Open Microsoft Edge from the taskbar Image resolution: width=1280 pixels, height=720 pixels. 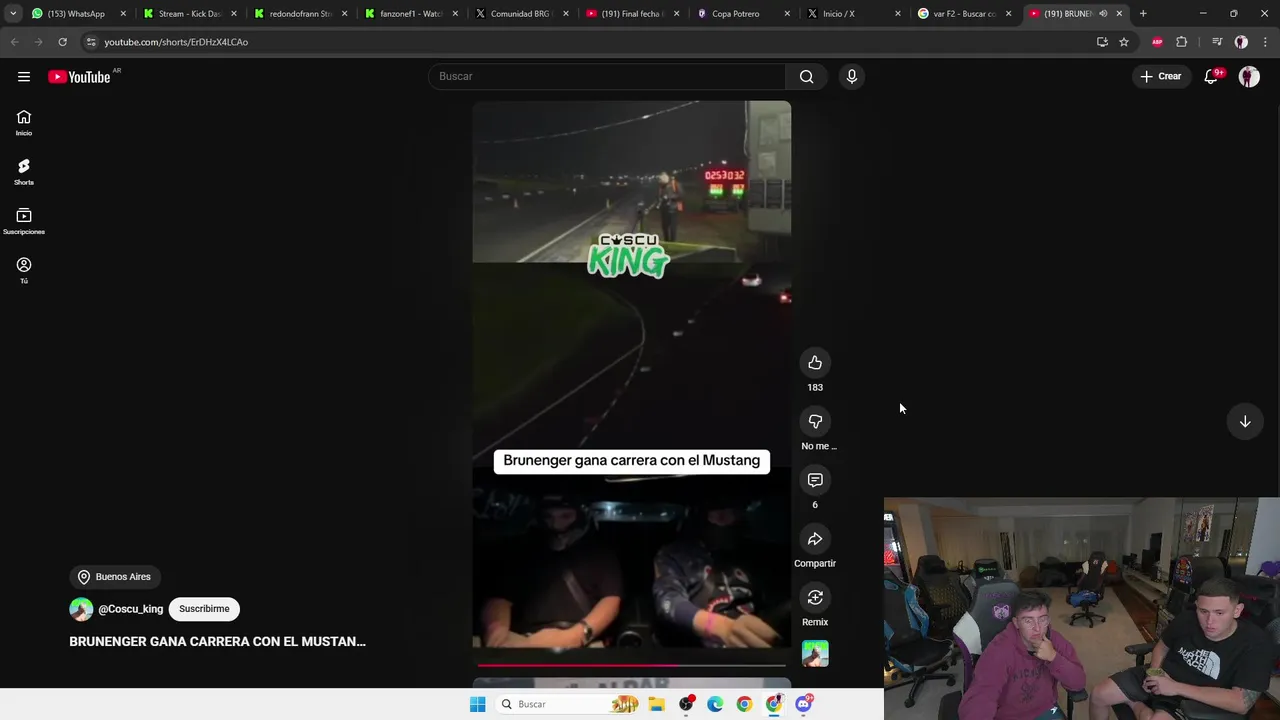click(x=715, y=704)
